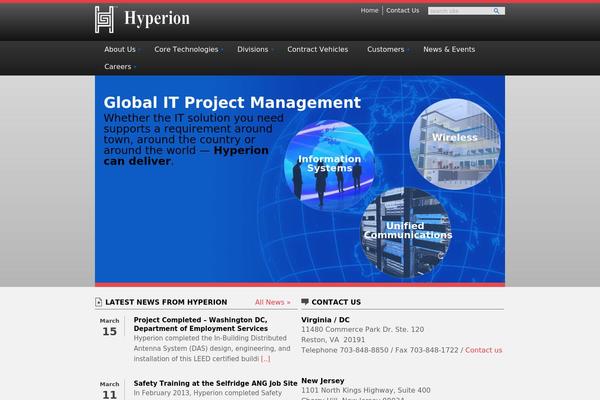Open the About Us menu

click(120, 49)
